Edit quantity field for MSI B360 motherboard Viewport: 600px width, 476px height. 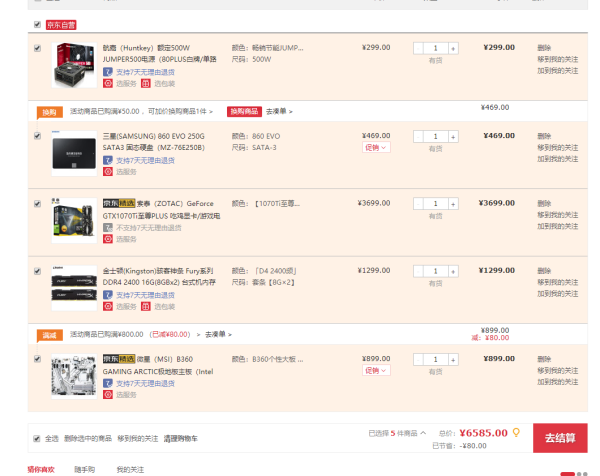435,360
